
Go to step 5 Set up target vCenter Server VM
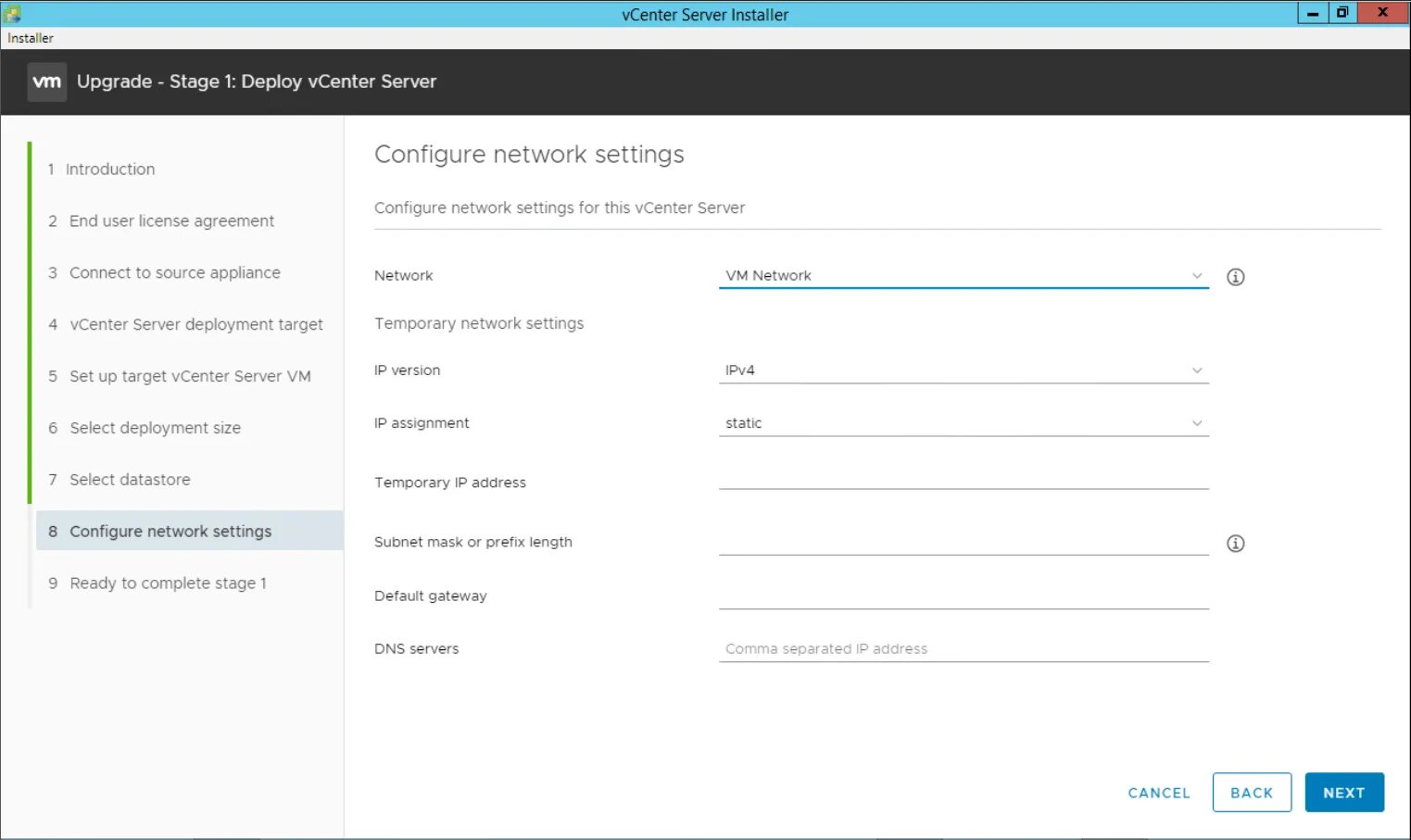point(180,377)
